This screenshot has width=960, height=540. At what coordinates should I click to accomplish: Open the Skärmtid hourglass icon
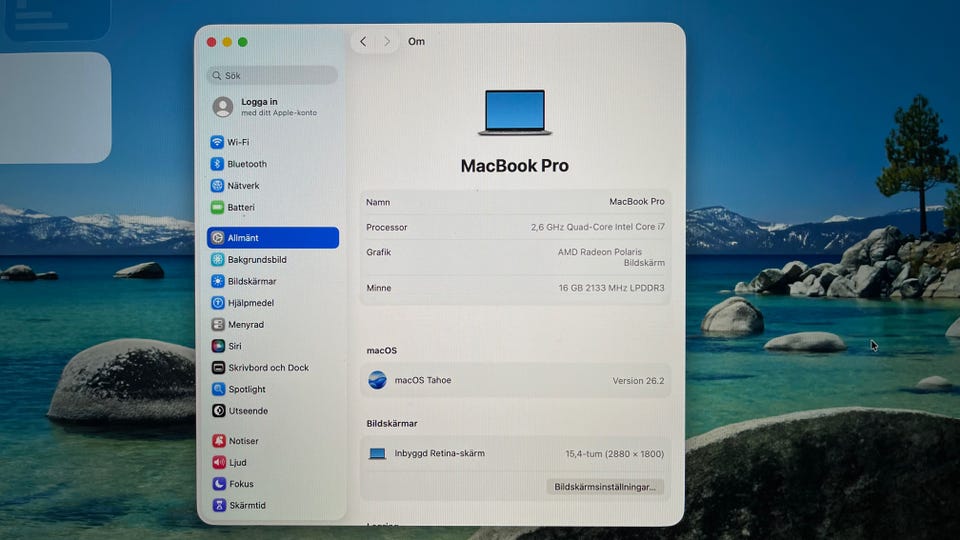tap(219, 505)
